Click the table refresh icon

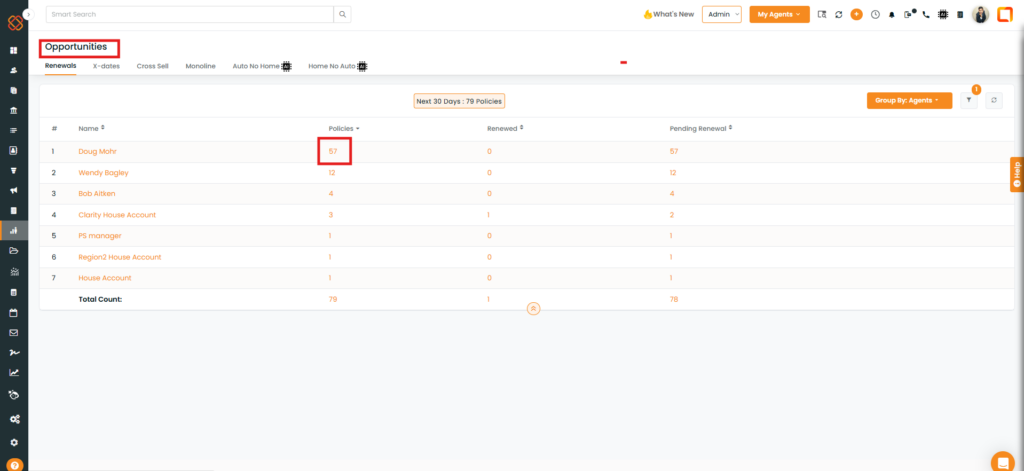coord(993,101)
